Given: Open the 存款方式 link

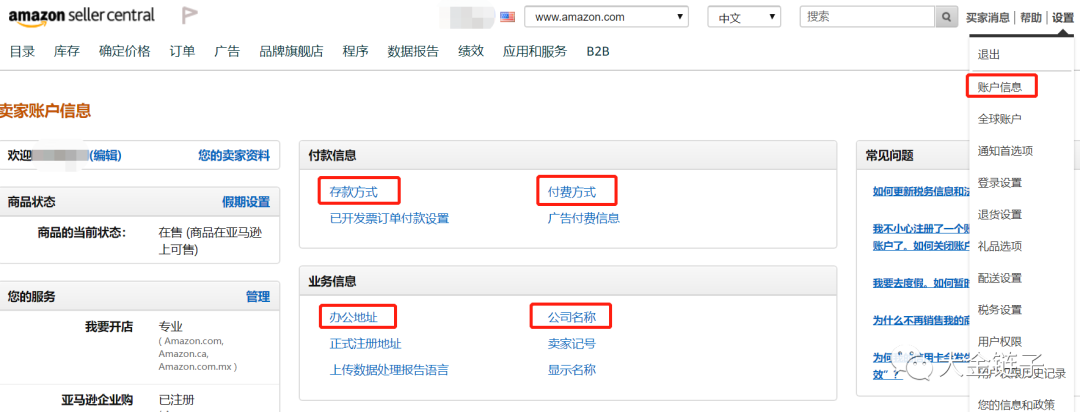Looking at the screenshot, I should 353,192.
